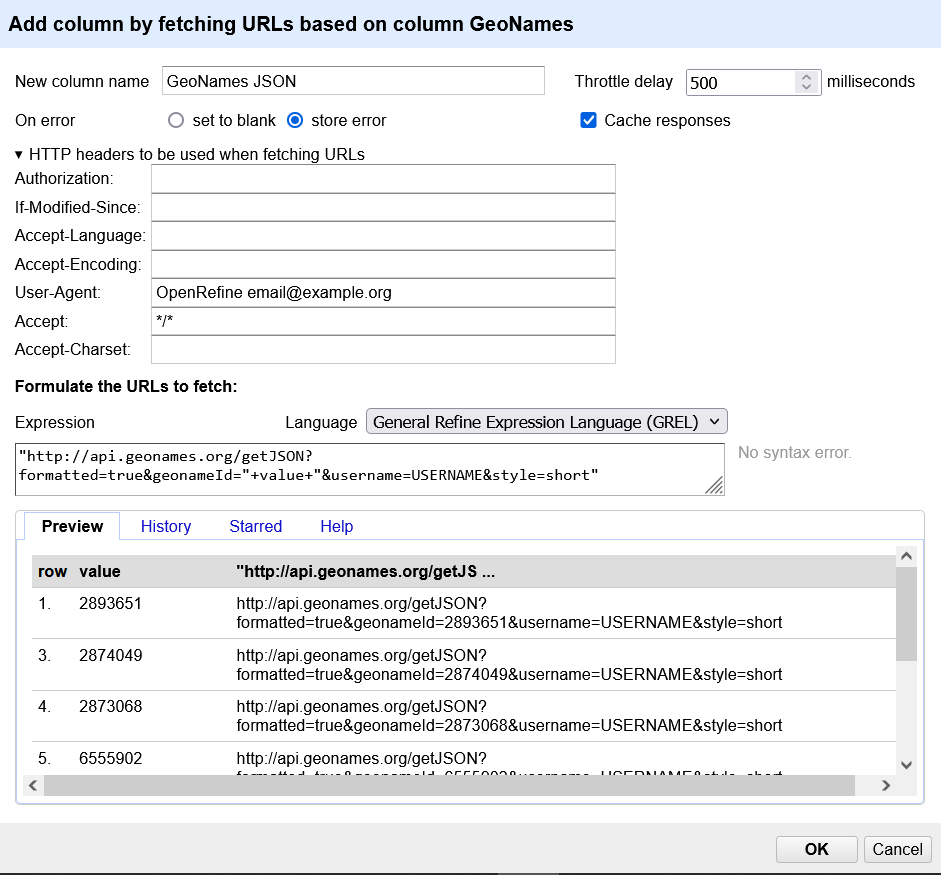Screen dimensions: 941x875
Task: Decrease throttle delay with down stepper arrow
Action: pyautogui.click(x=807, y=88)
